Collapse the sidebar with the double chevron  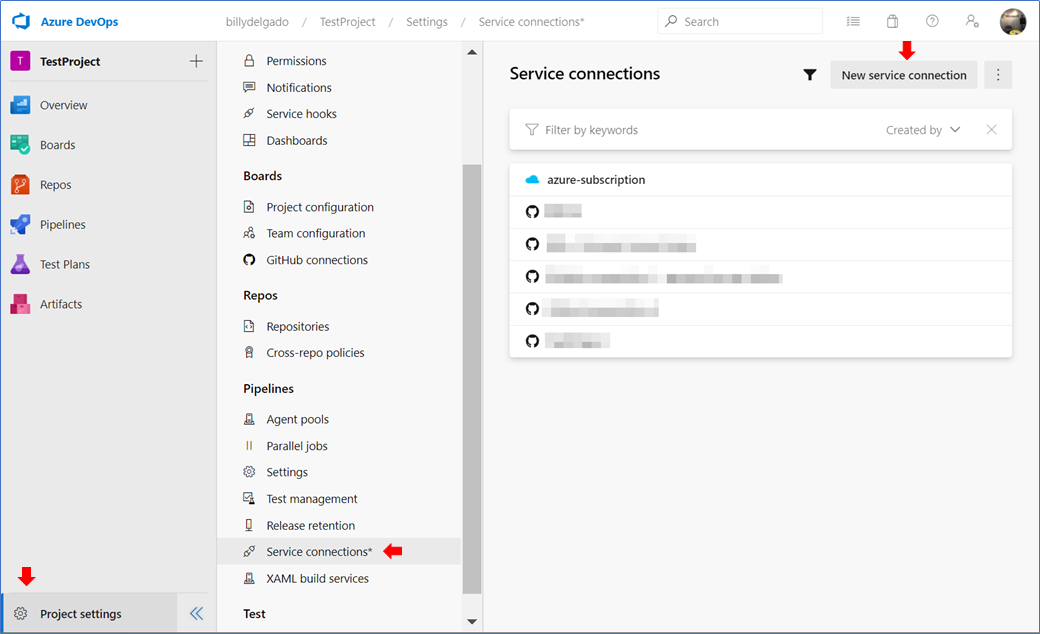(196, 613)
